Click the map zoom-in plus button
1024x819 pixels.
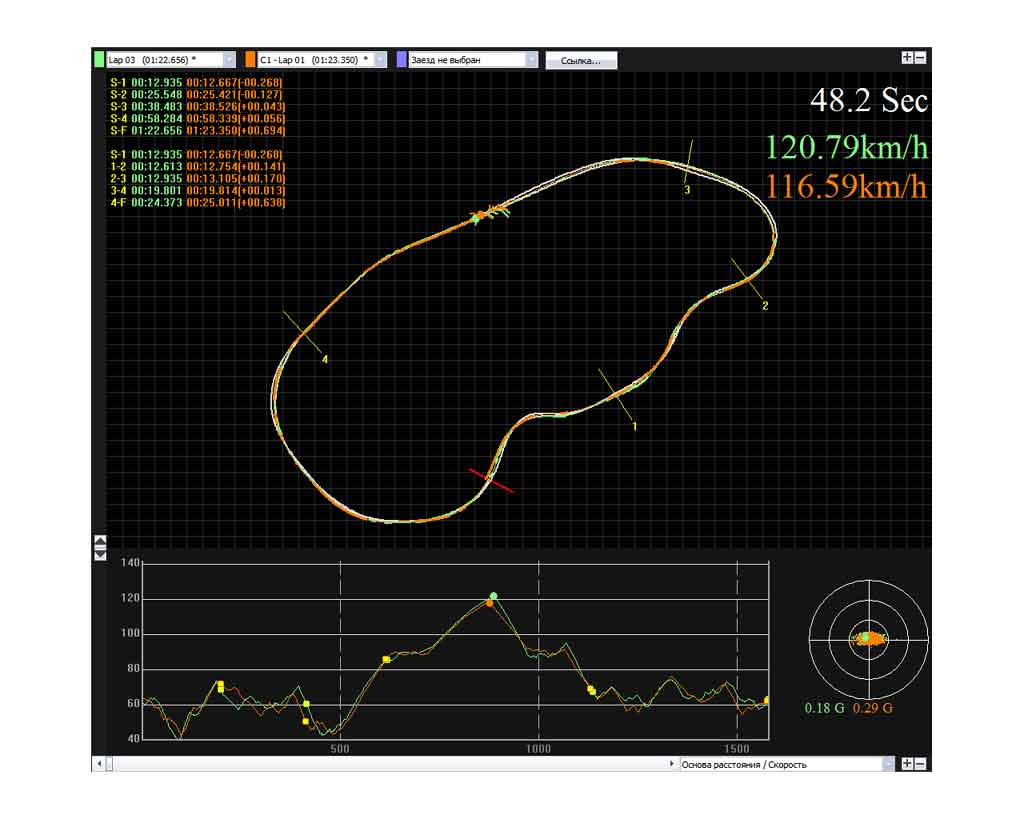[x=906, y=58]
